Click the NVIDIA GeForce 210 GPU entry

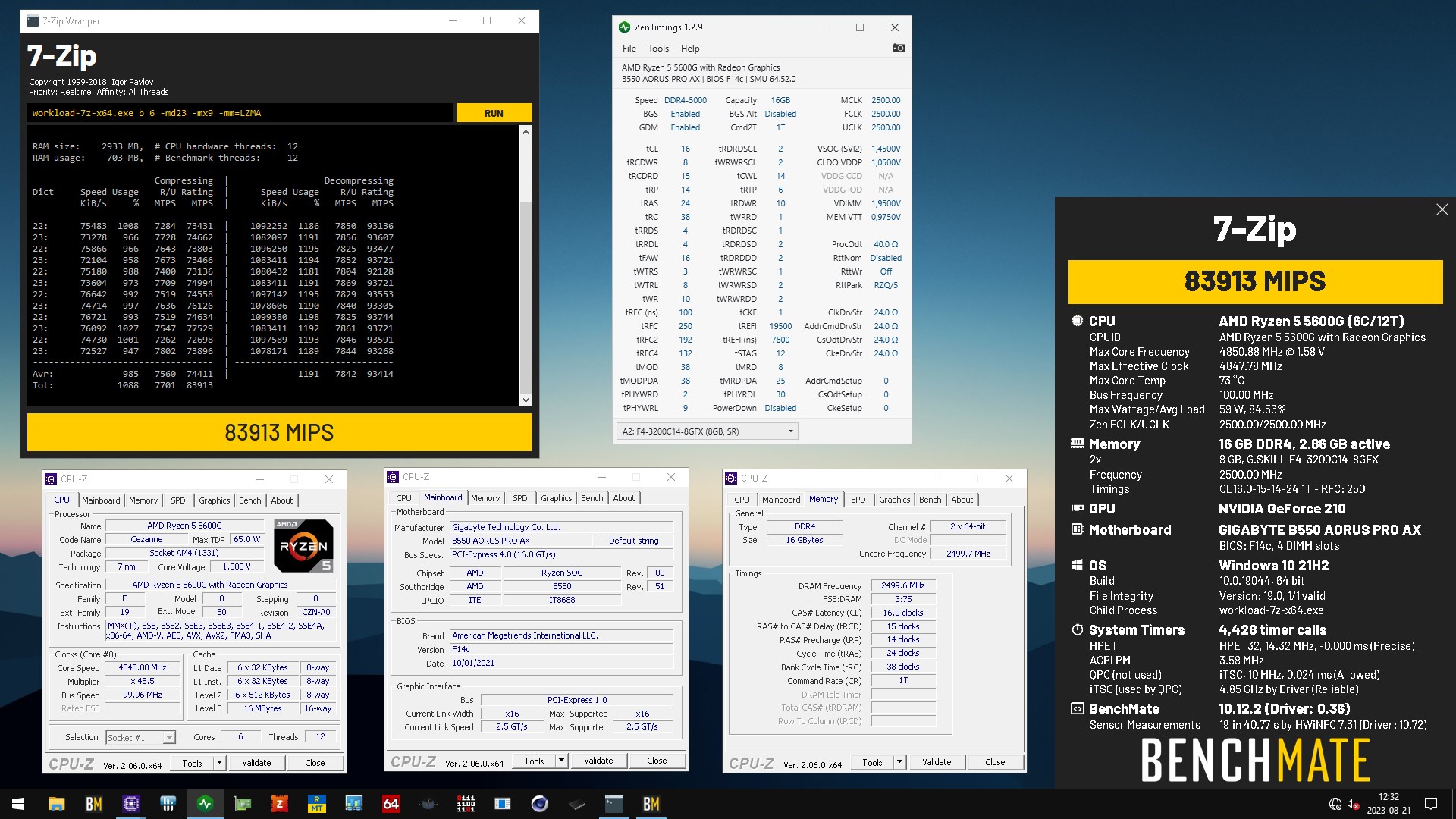(x=1282, y=509)
